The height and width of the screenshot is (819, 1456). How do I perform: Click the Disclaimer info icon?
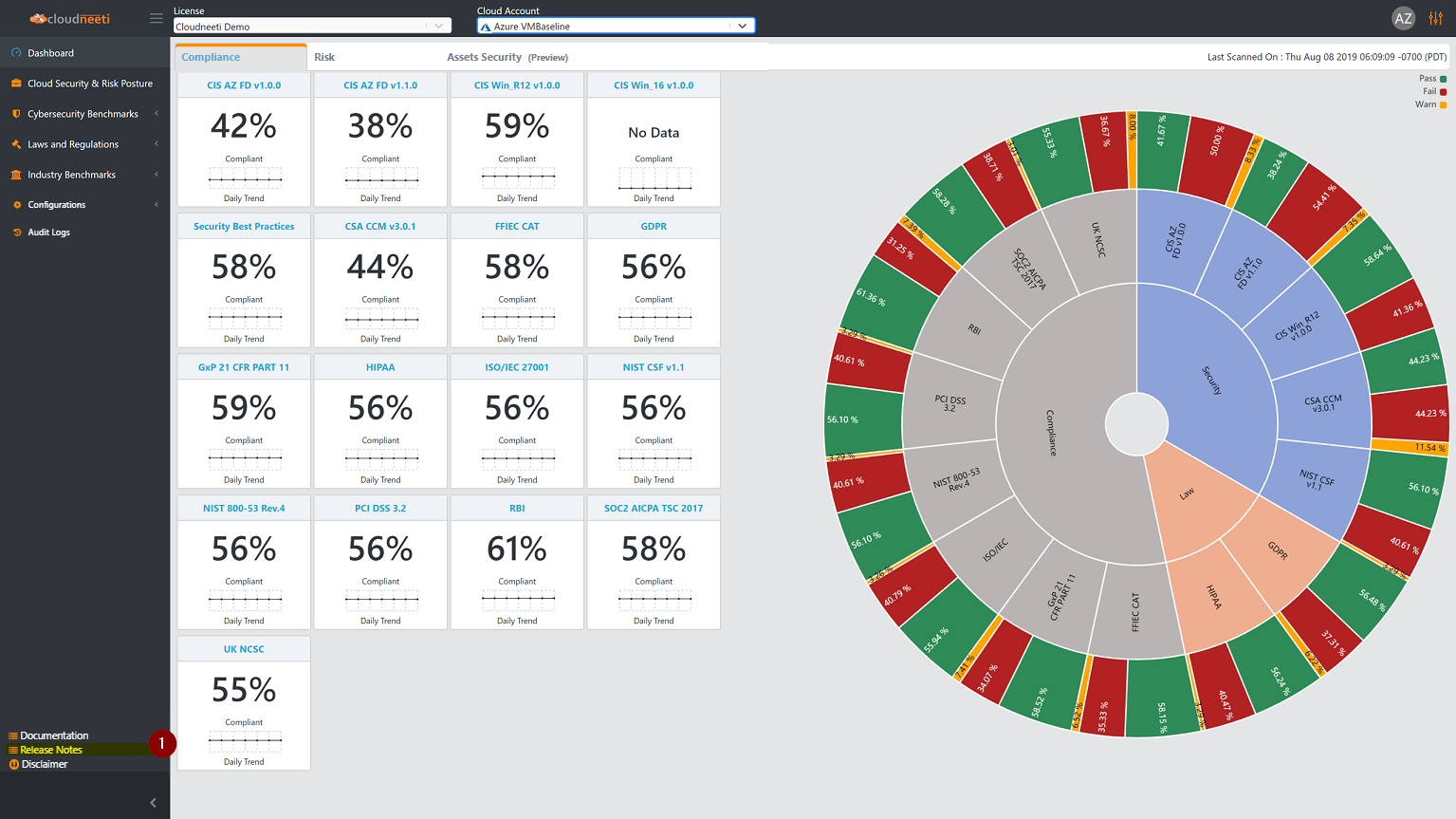(x=14, y=764)
